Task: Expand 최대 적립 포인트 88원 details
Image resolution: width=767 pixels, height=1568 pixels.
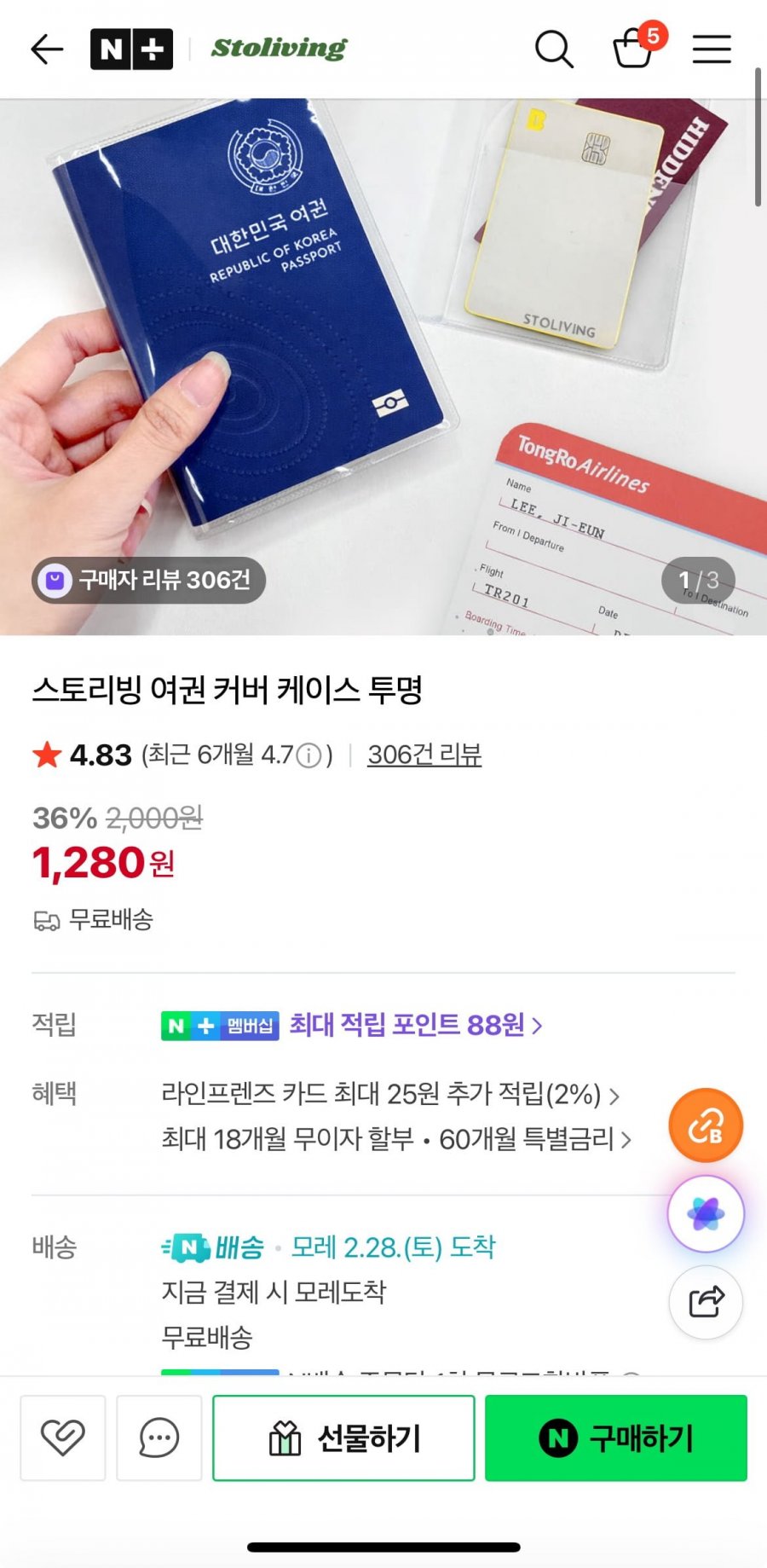Action: tap(416, 1025)
